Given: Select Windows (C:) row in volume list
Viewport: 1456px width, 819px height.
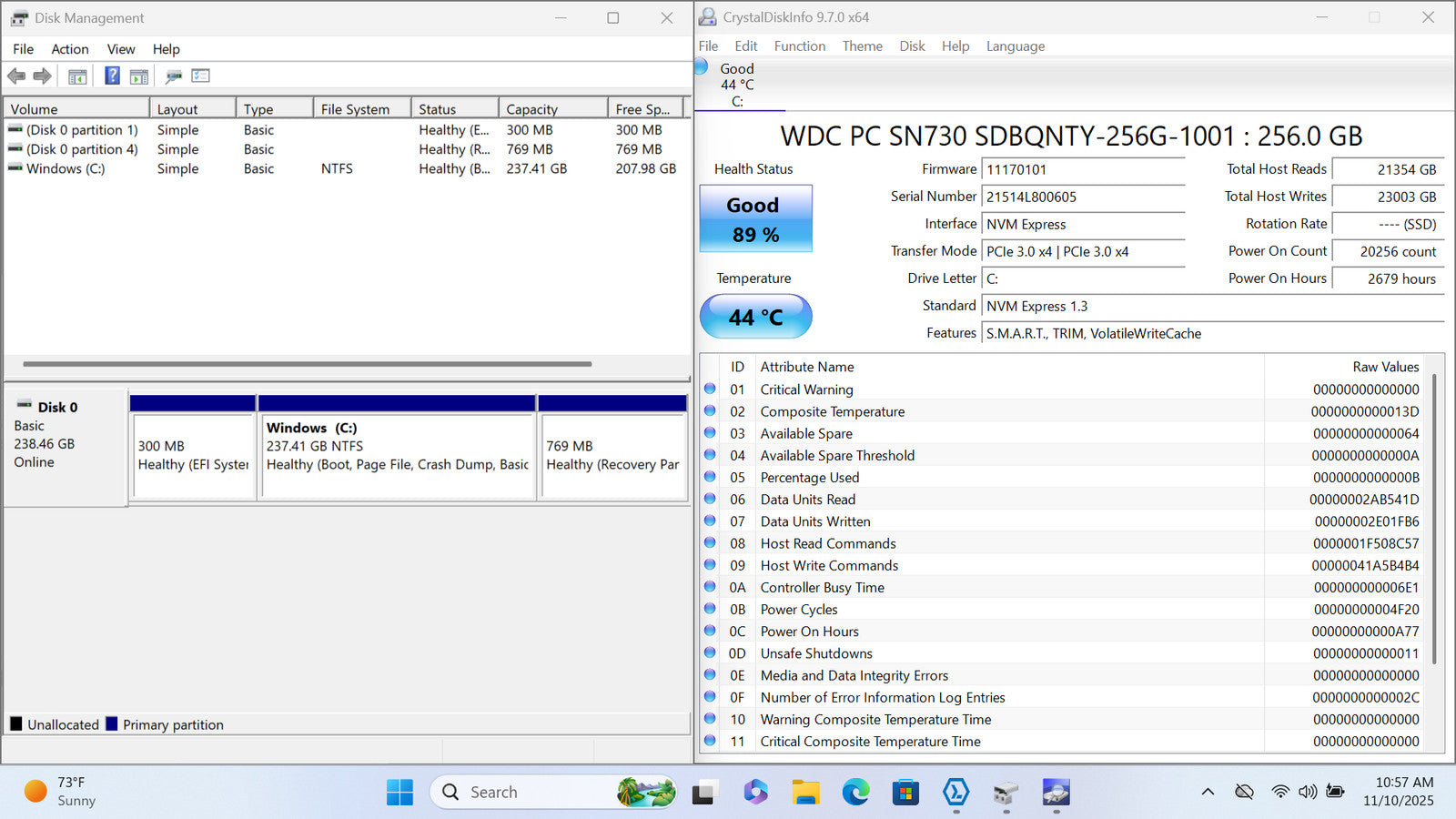Looking at the screenshot, I should click(66, 168).
